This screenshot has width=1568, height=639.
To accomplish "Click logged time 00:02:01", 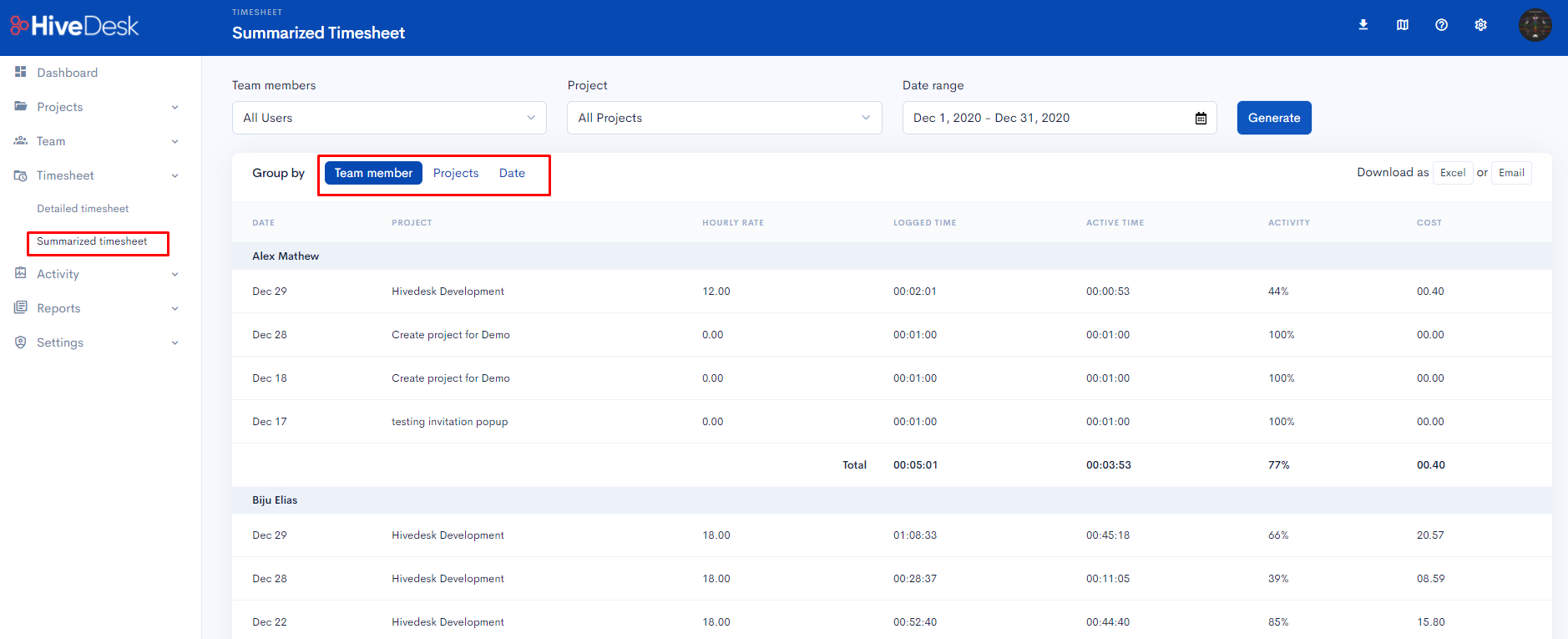I will click(x=915, y=292).
